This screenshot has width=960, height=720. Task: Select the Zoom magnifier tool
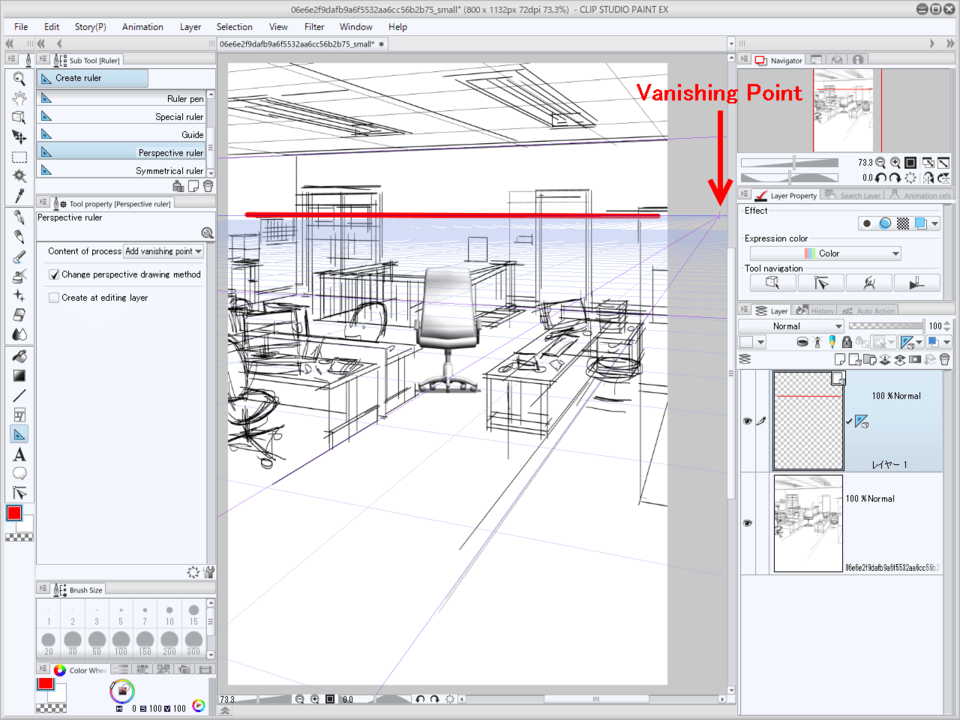(19, 78)
